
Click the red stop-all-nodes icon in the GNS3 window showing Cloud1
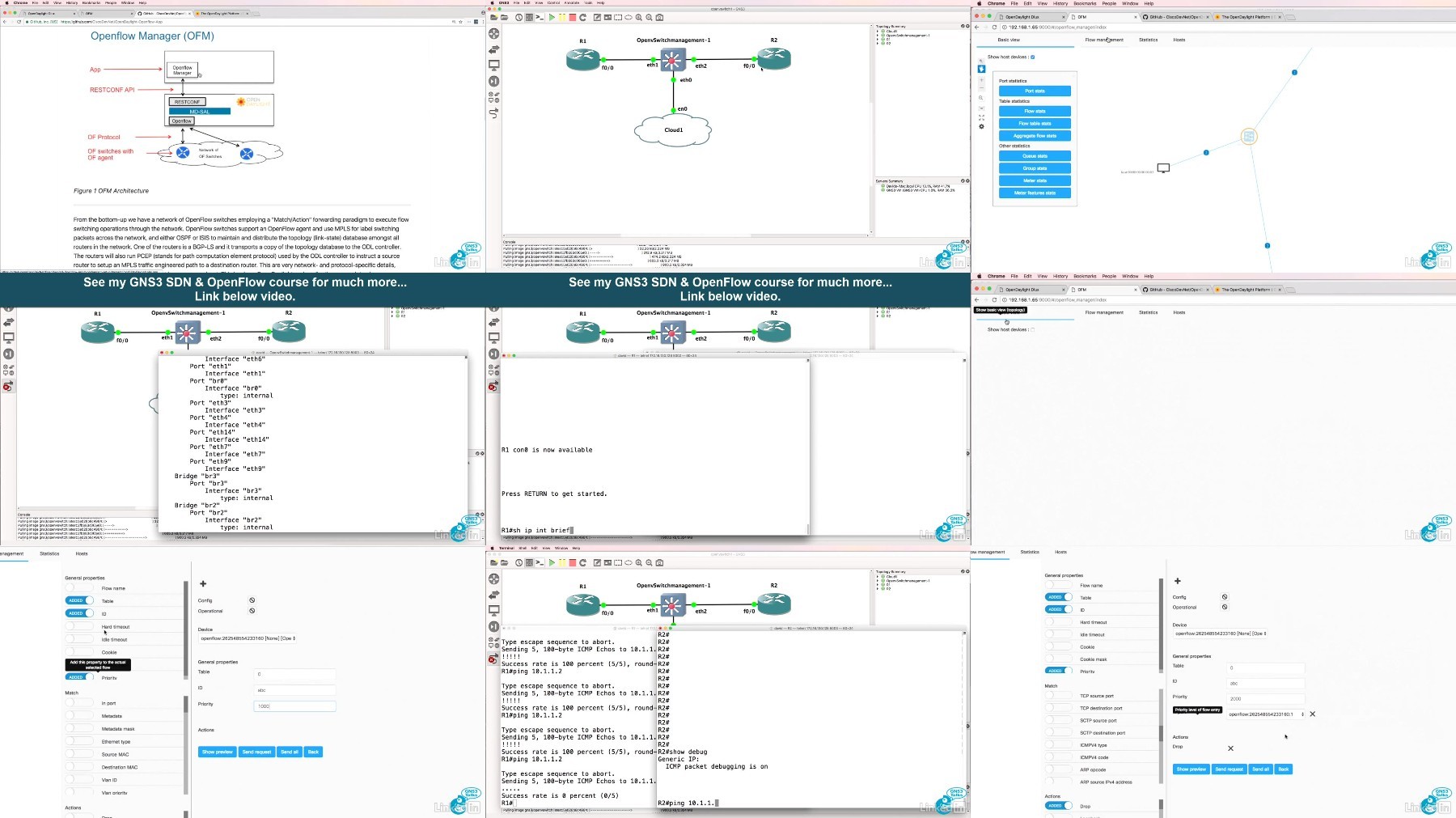[x=572, y=17]
